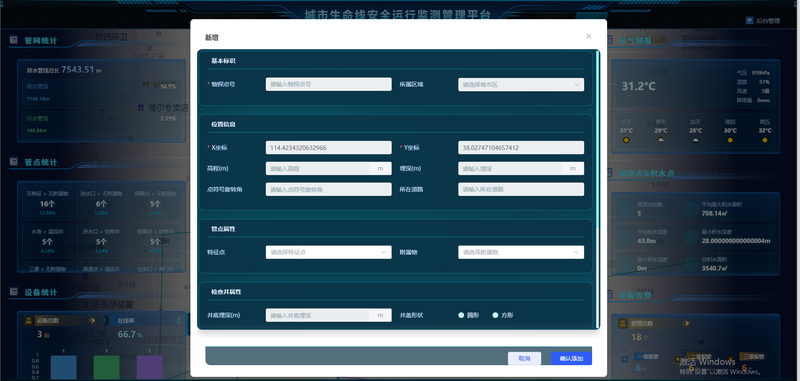Click the 探测点 + 无附属物 5个 card
The height and width of the screenshot is (381, 800).
pyautogui.click(x=155, y=202)
